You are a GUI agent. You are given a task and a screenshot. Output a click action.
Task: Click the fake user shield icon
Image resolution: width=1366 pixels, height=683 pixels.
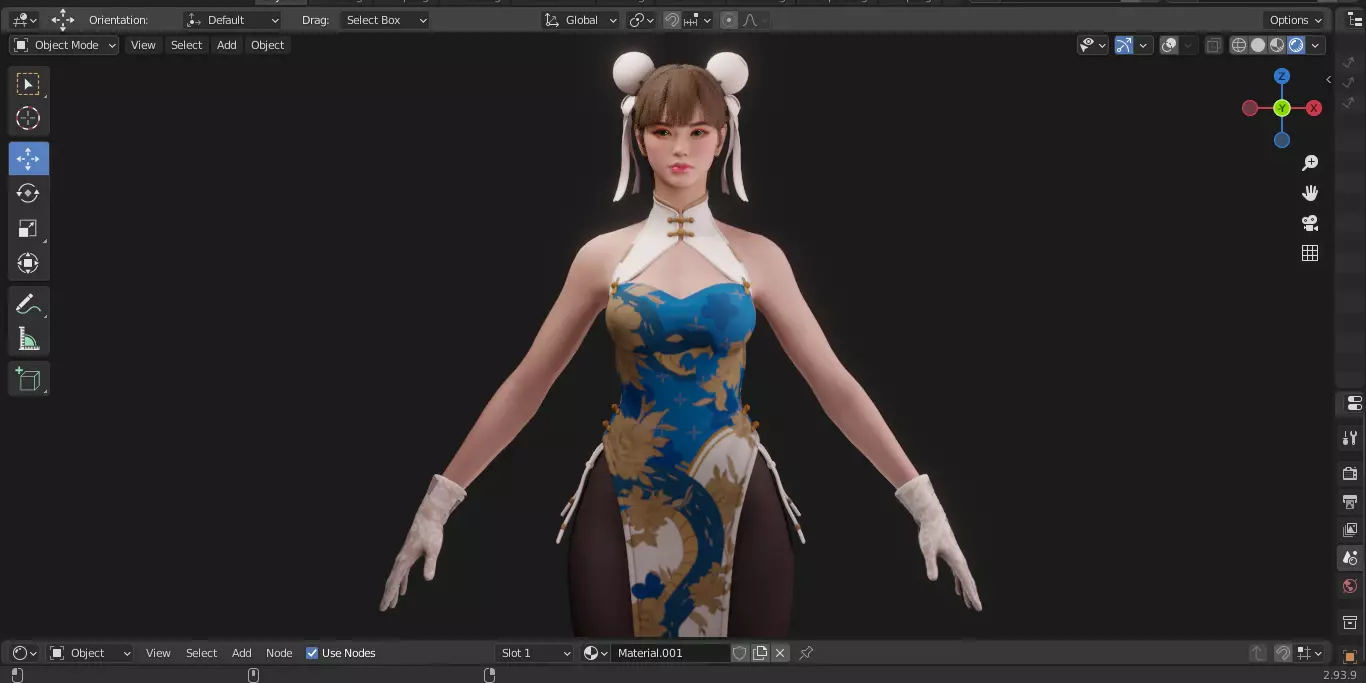point(739,653)
